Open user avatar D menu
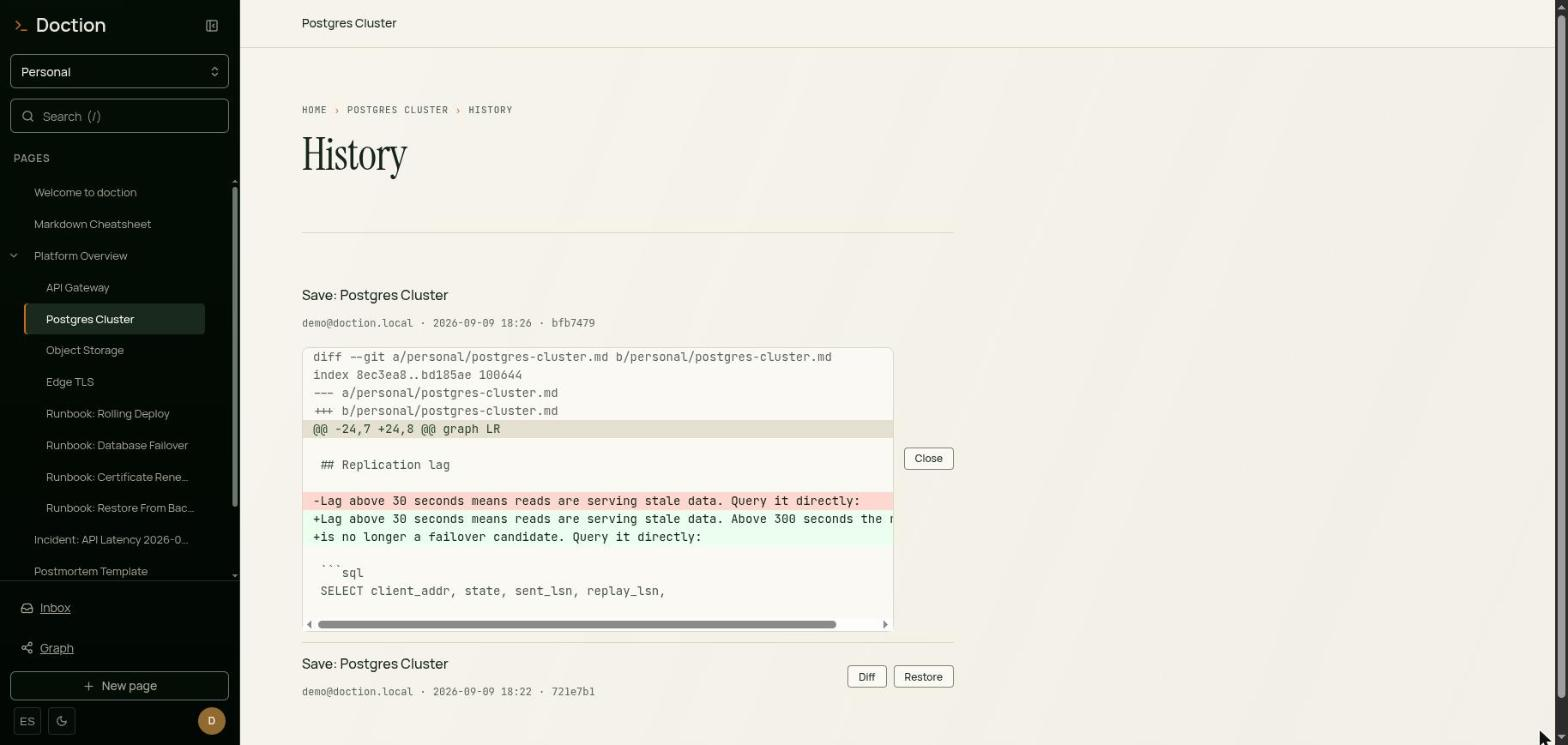The image size is (1568, 745). (211, 721)
